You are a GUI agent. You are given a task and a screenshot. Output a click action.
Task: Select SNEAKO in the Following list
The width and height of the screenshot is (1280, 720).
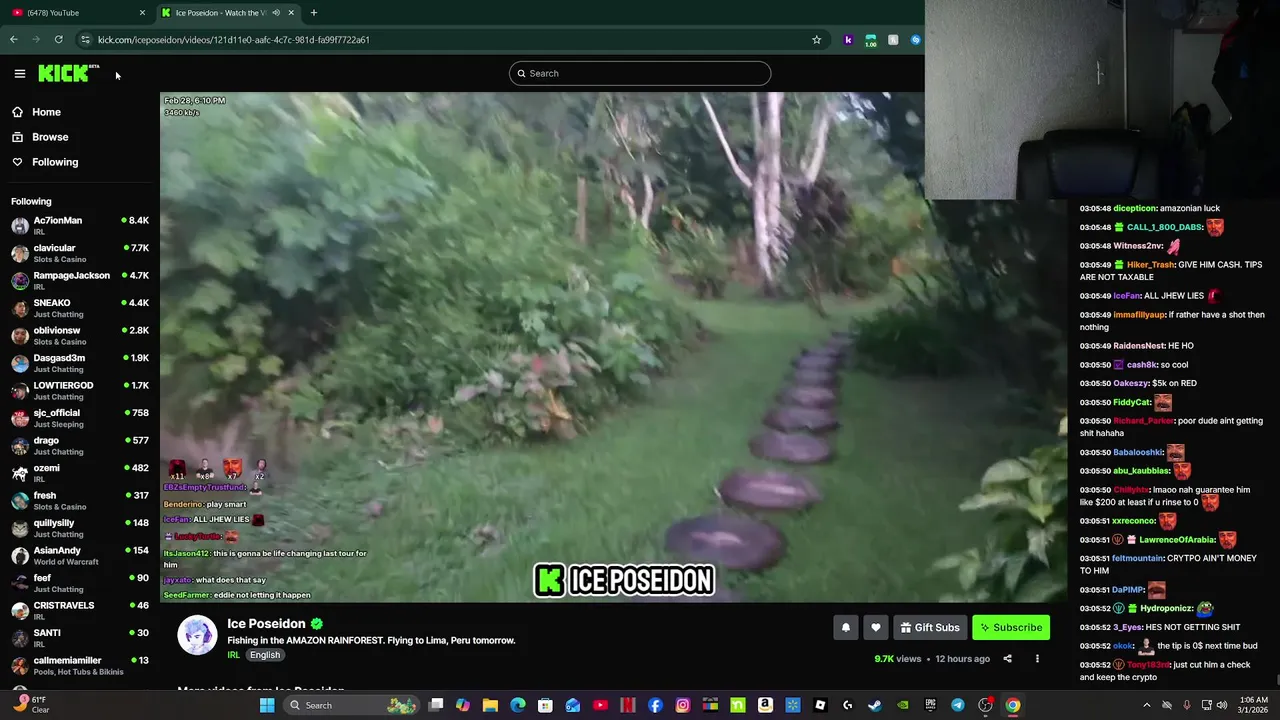80,308
